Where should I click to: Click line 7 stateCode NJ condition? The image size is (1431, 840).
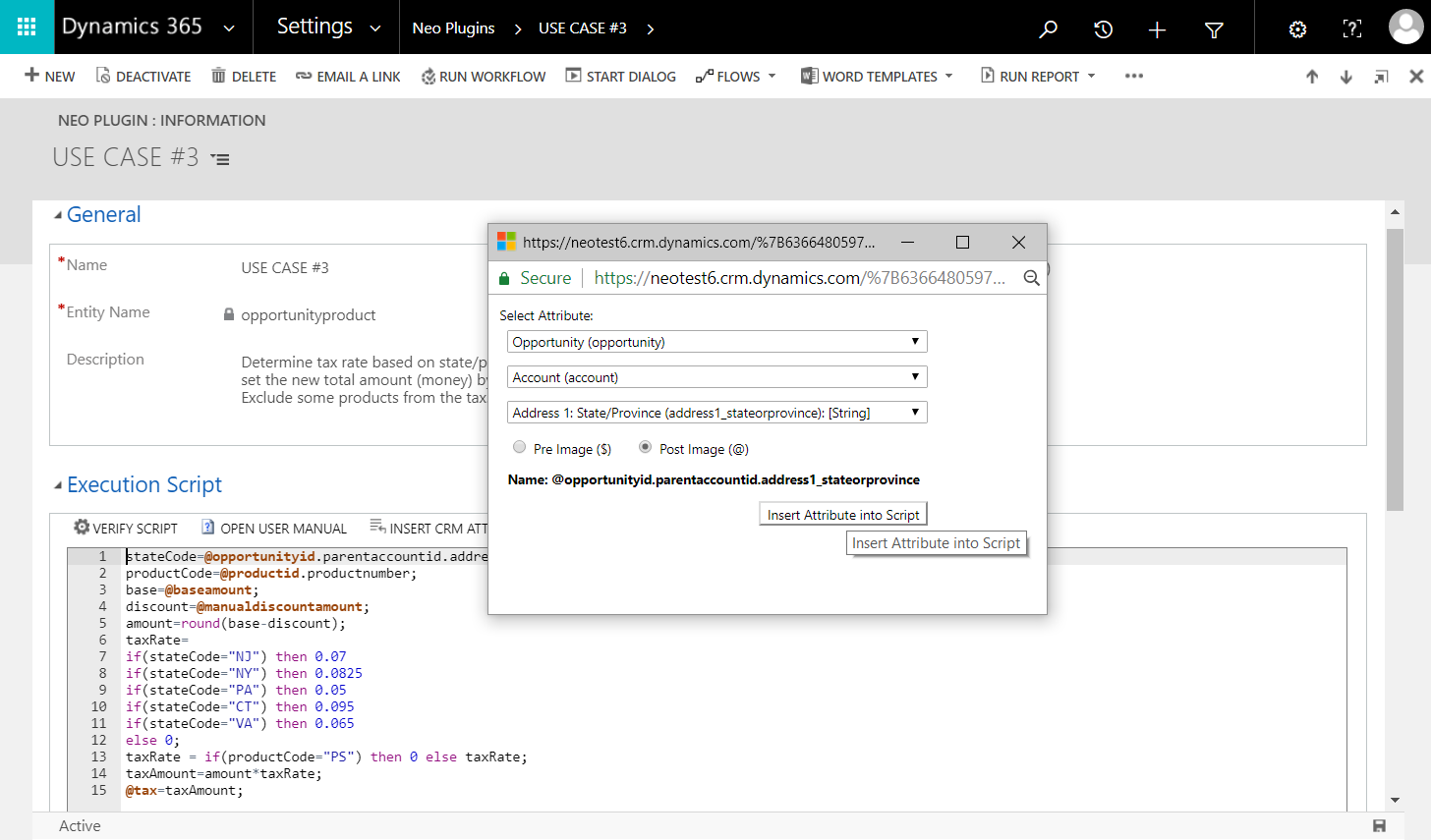point(236,656)
